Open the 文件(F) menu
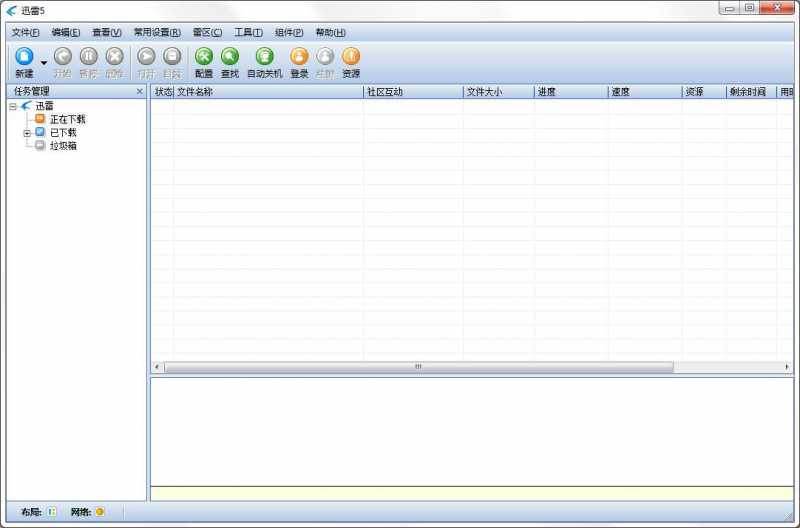 pyautogui.click(x=25, y=32)
